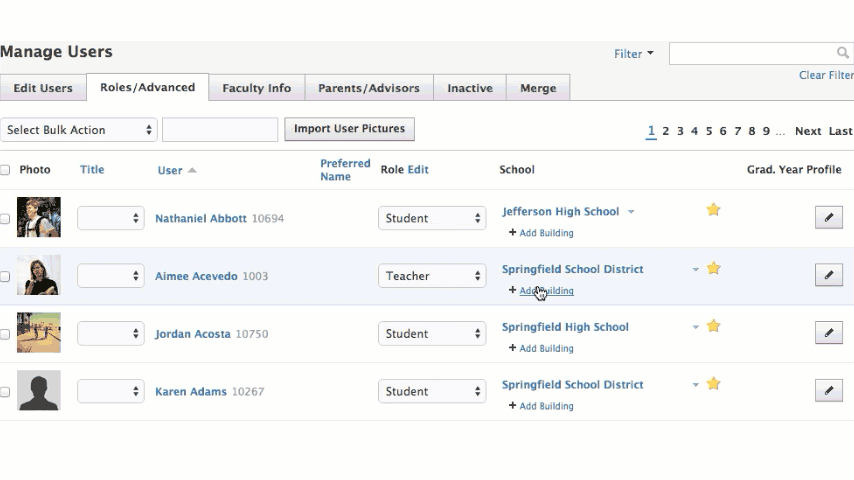Click the sort arrow next to User header
Image resolution: width=854 pixels, height=480 pixels.
pyautogui.click(x=192, y=171)
